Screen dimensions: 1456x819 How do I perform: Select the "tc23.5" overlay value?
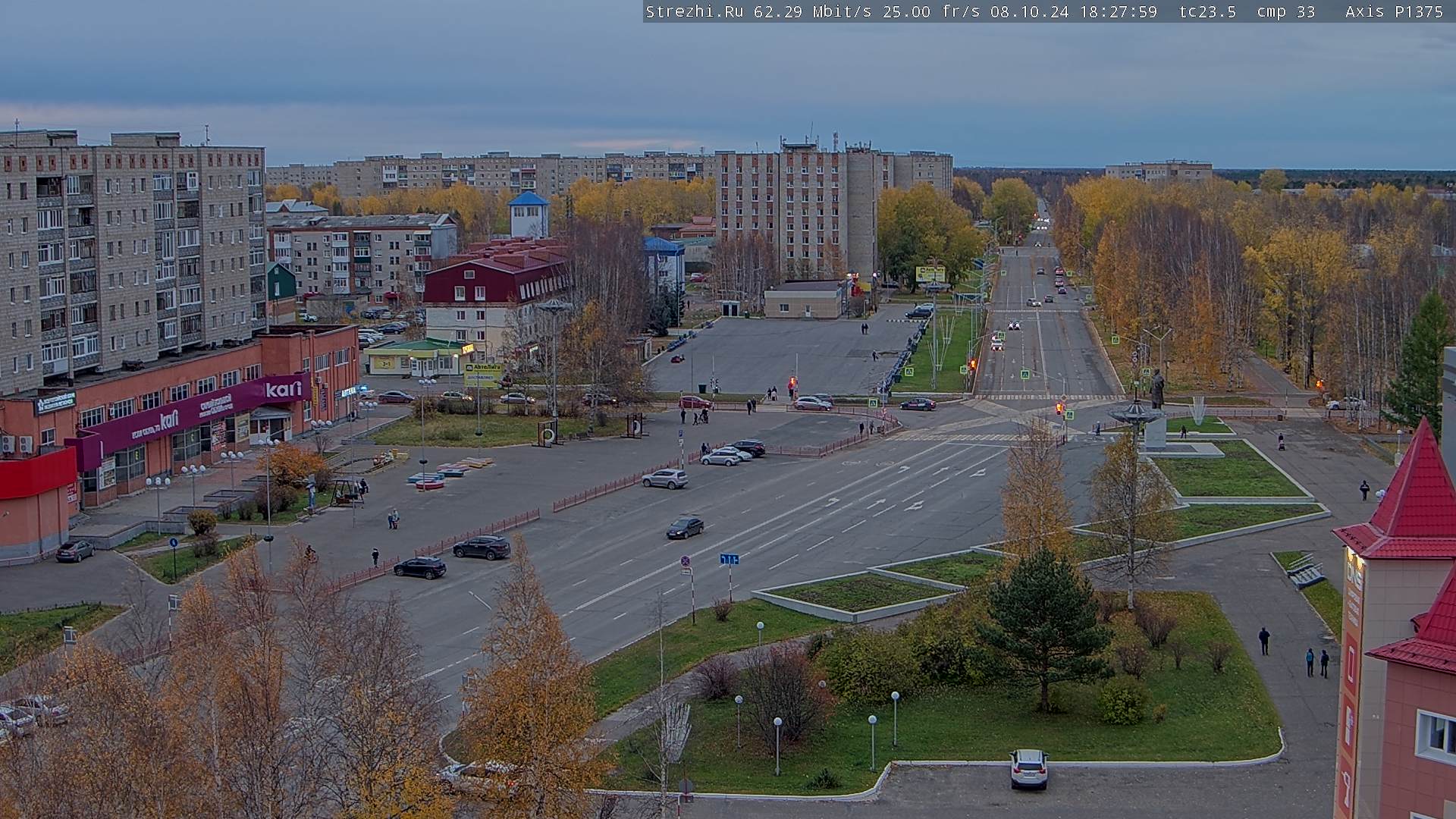(1207, 11)
